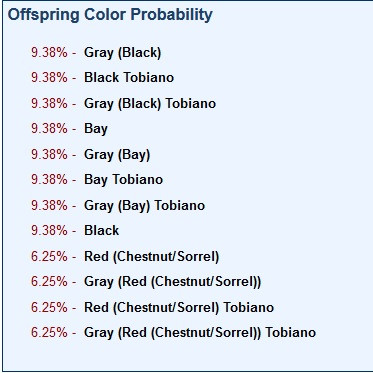373x373 pixels.
Task: Click the Red (Chestnut/Sorrel) entry
Action: click(152, 257)
